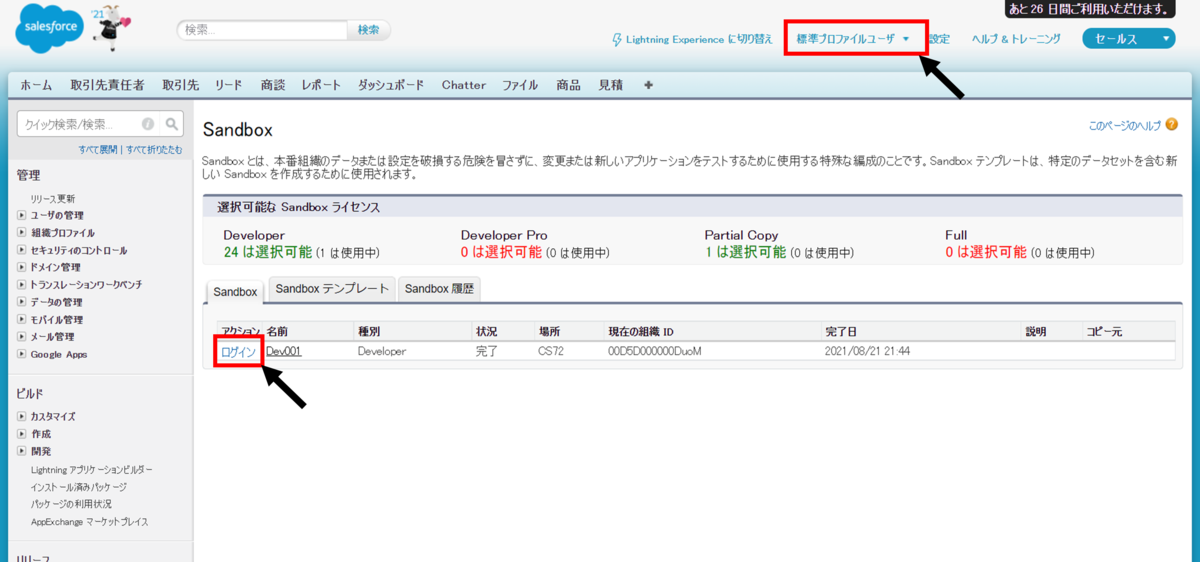
Task: Expand メール管理 tree node
Action: pyautogui.click(x=22, y=337)
